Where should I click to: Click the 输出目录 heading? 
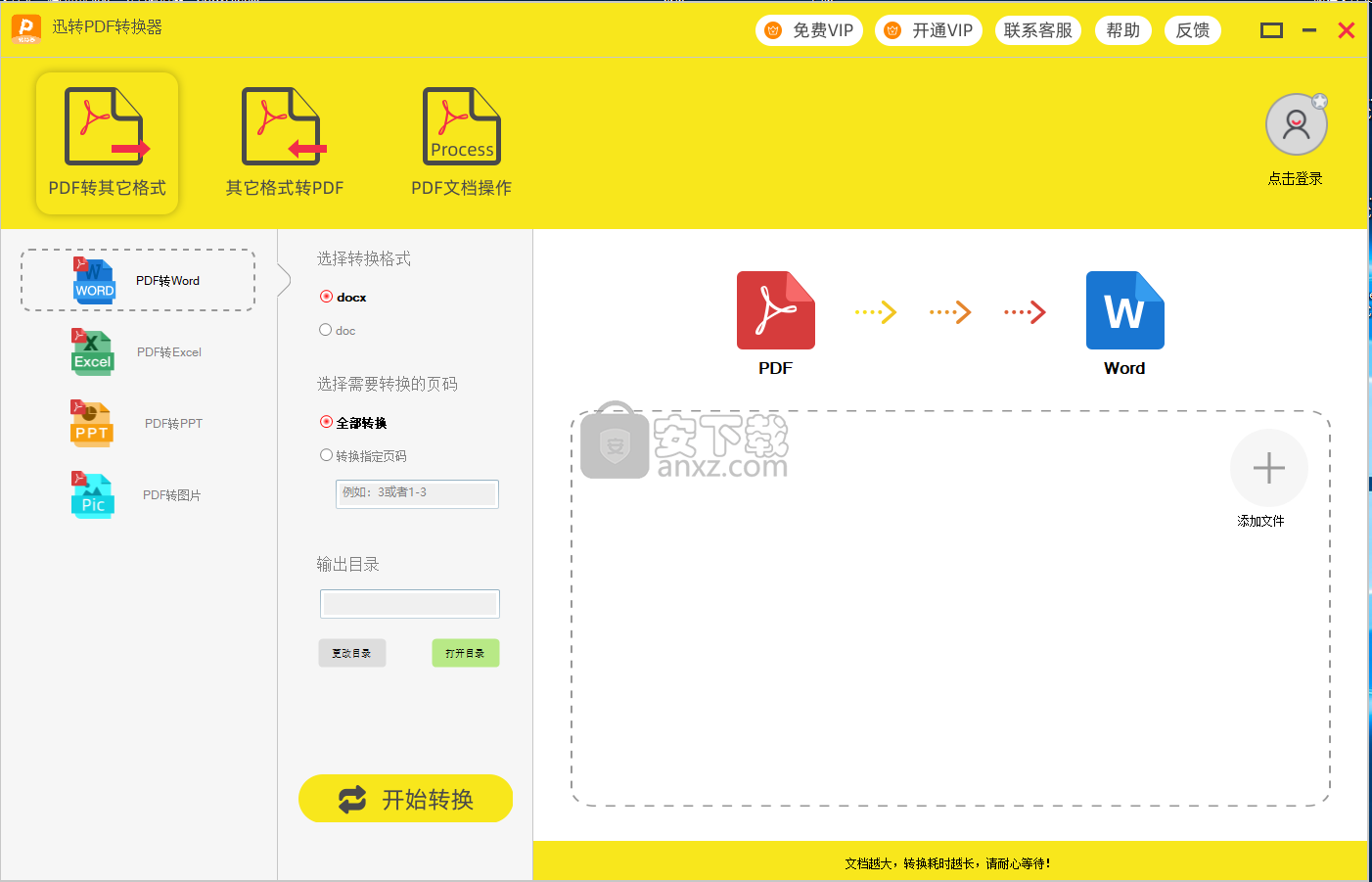347,564
